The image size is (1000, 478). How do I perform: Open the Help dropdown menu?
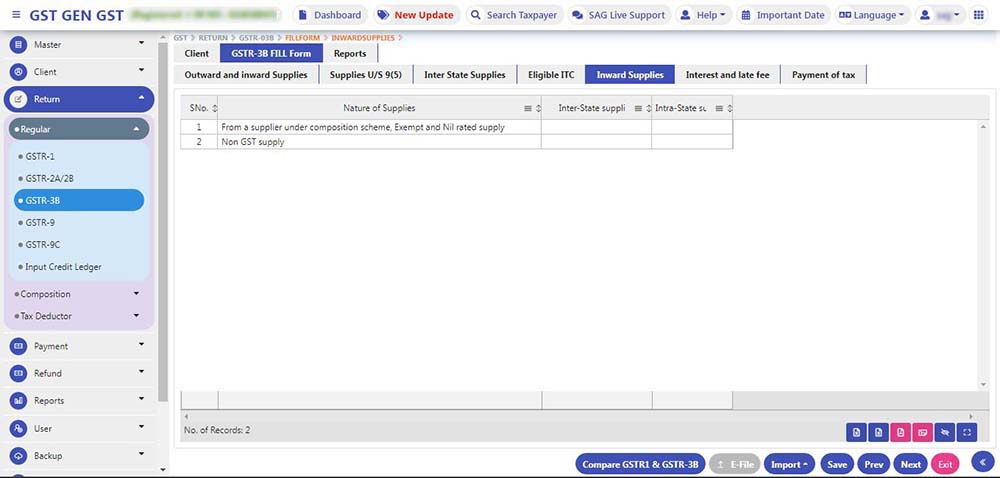(x=703, y=15)
